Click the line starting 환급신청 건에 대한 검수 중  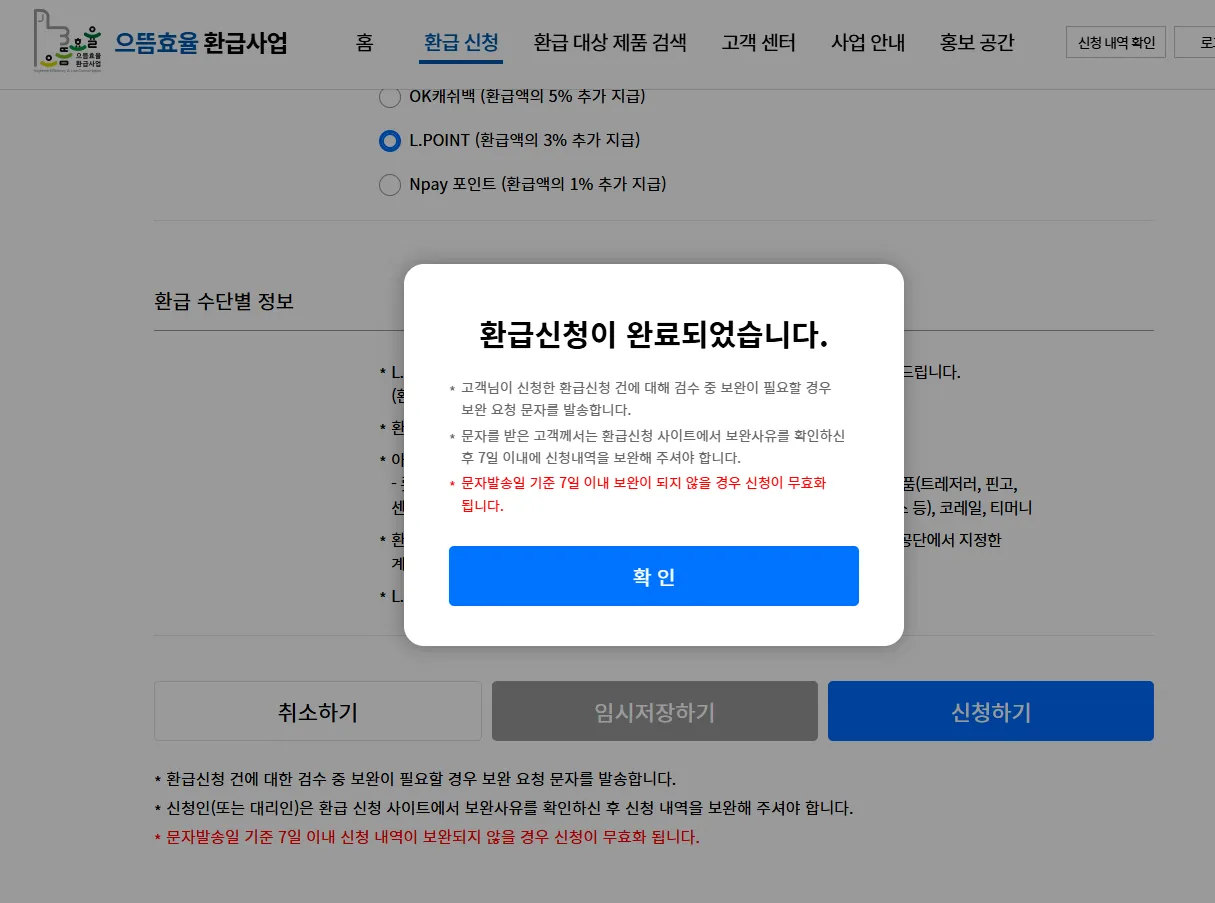pos(415,779)
